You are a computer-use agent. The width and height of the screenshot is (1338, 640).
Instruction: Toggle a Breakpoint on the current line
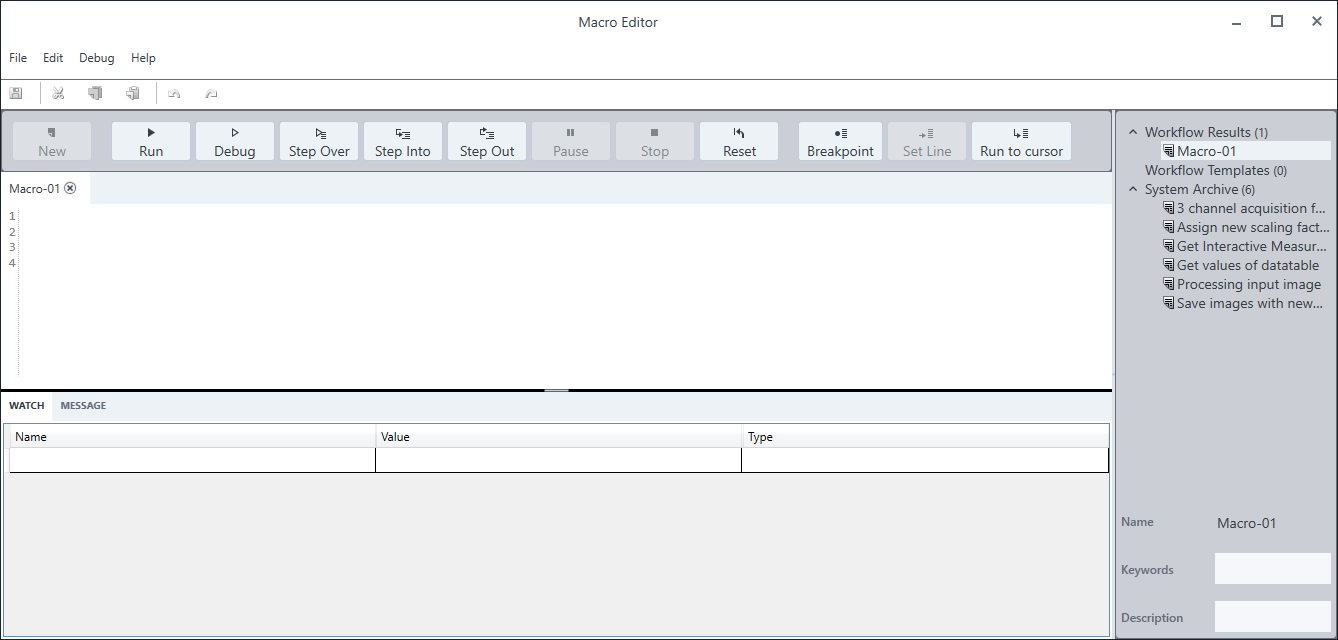tap(839, 141)
